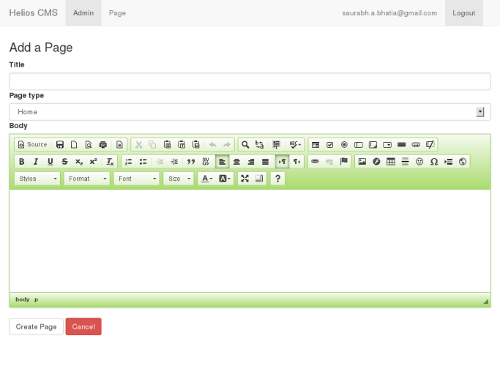
Task: Insert a Radio Button form field
Action: tap(344, 145)
